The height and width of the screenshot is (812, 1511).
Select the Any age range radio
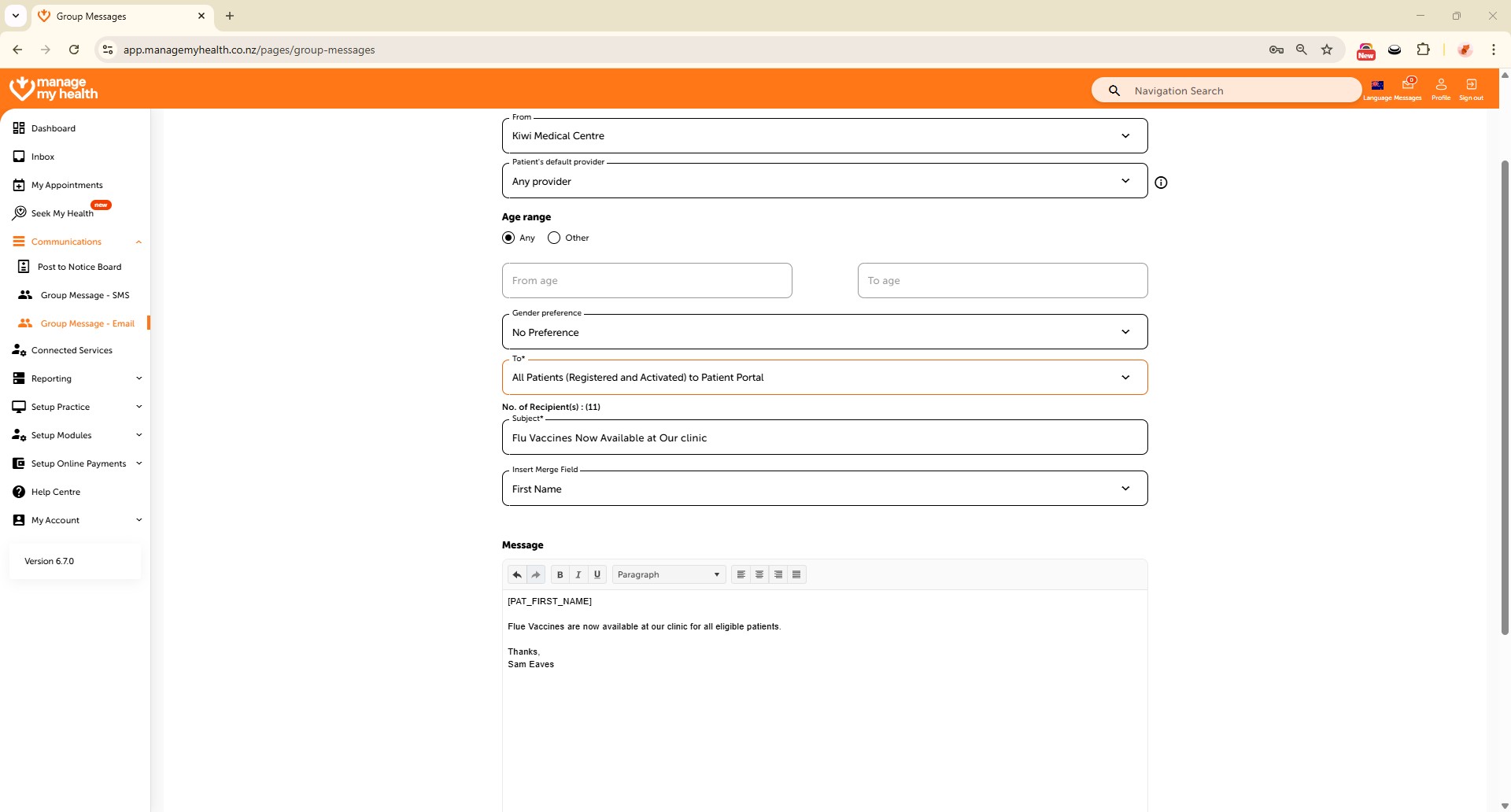point(508,238)
